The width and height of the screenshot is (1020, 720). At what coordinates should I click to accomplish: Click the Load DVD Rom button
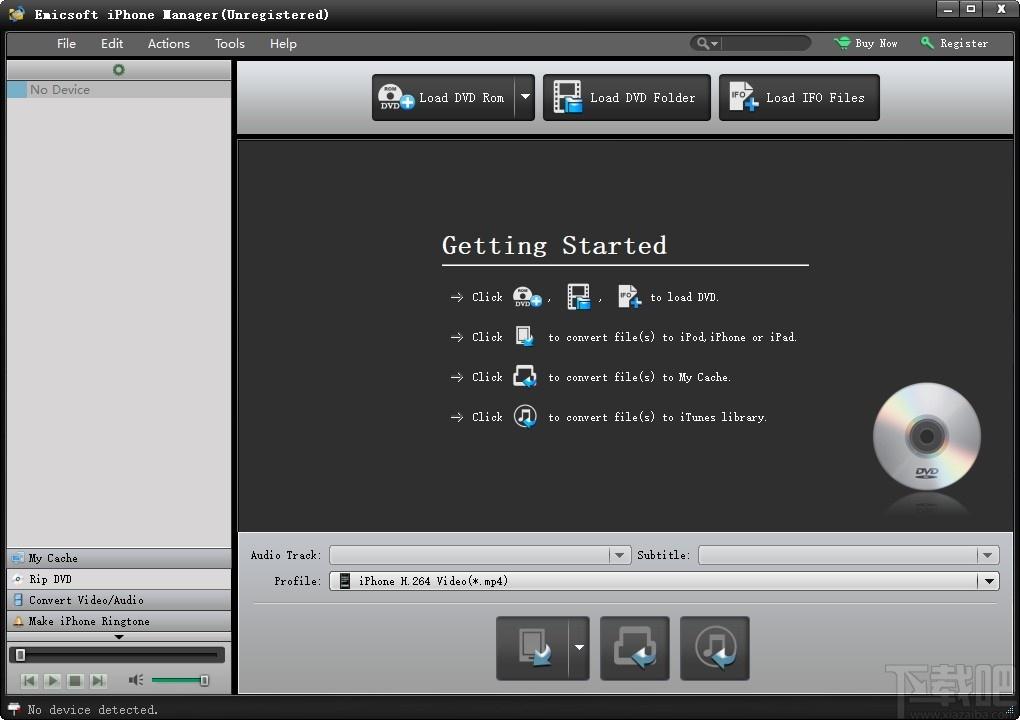click(443, 98)
